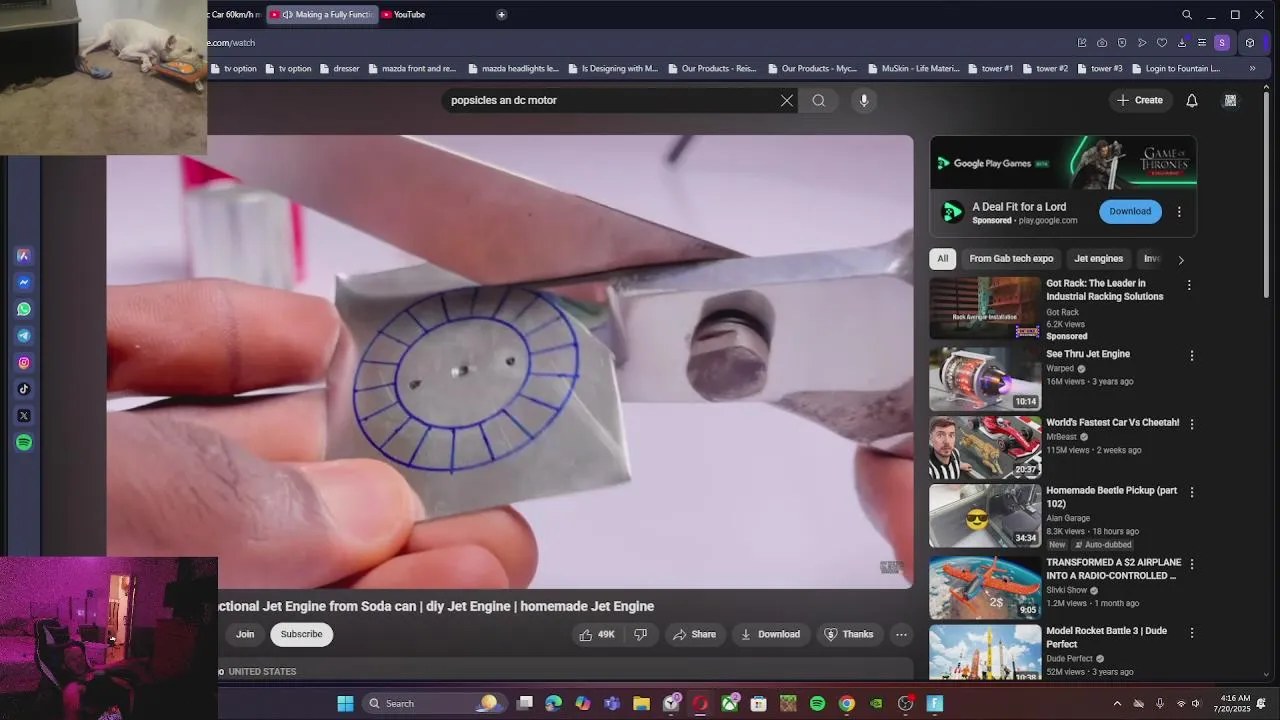Viewport: 1280px width, 720px height.
Task: Like the video with 49K likes
Action: point(597,634)
